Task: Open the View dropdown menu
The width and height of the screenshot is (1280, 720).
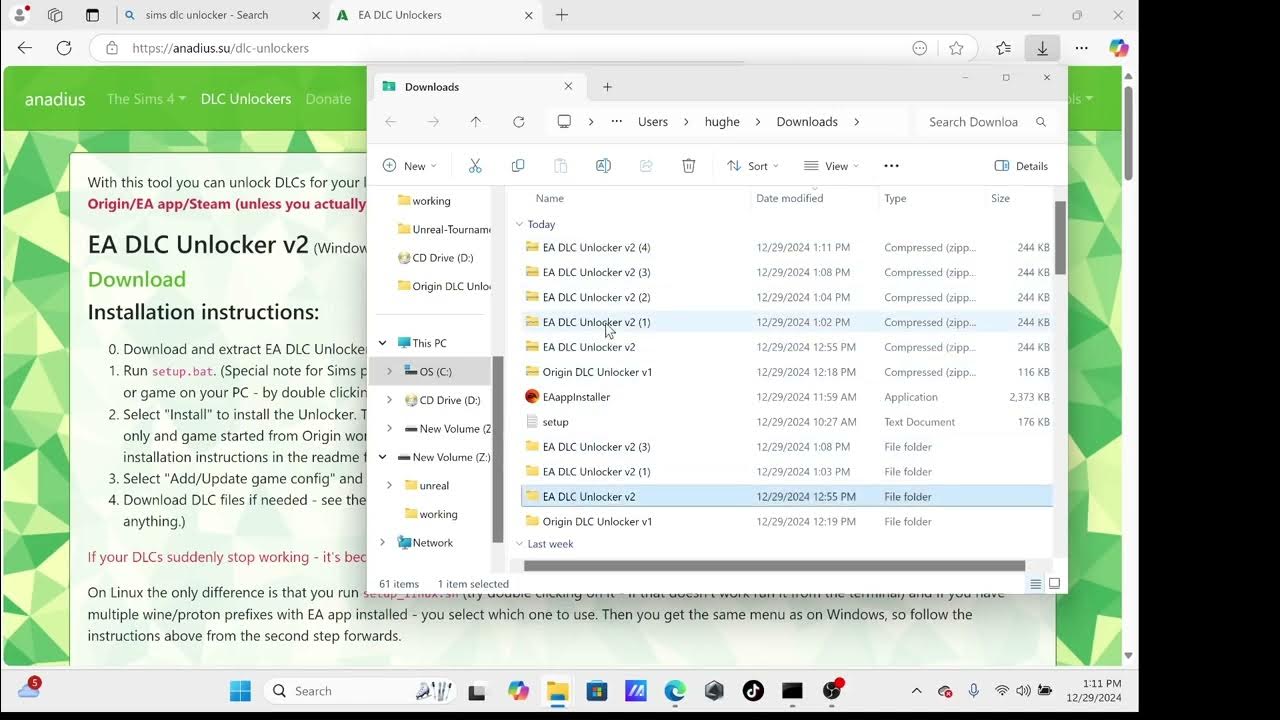Action: (832, 166)
